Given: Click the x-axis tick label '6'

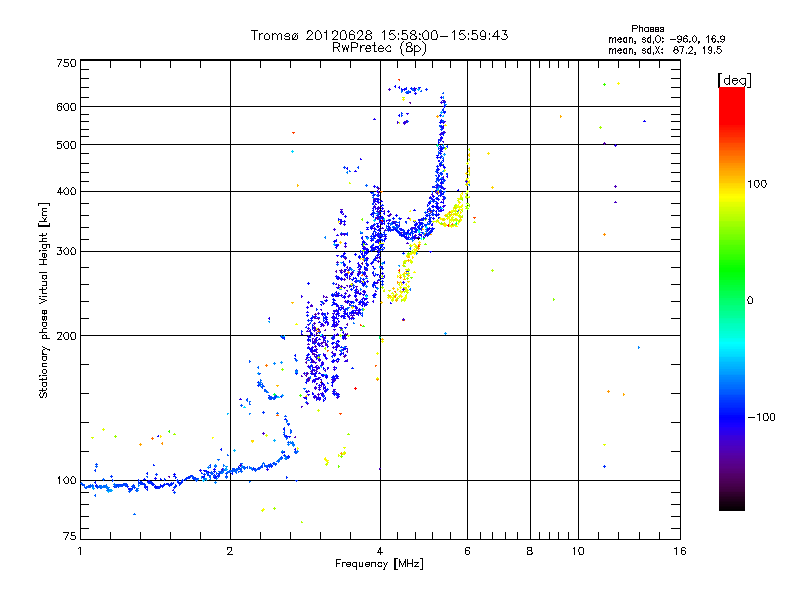Looking at the screenshot, I should pyautogui.click(x=467, y=551).
